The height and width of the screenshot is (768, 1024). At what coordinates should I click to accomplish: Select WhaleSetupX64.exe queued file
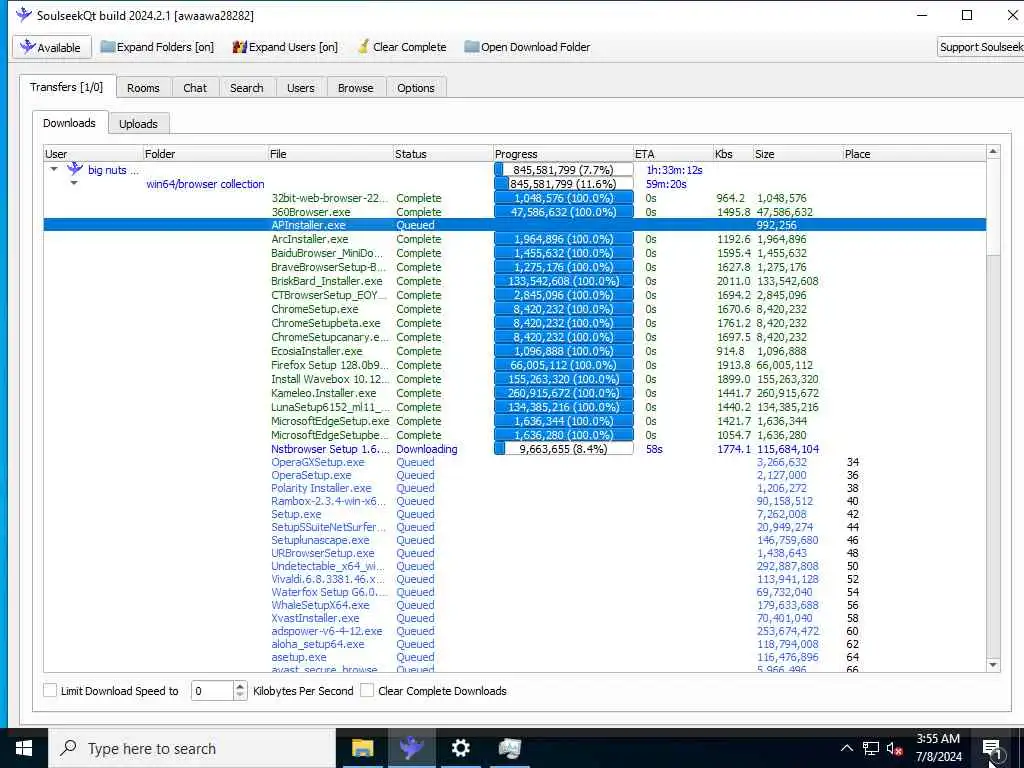pyautogui.click(x=515, y=605)
